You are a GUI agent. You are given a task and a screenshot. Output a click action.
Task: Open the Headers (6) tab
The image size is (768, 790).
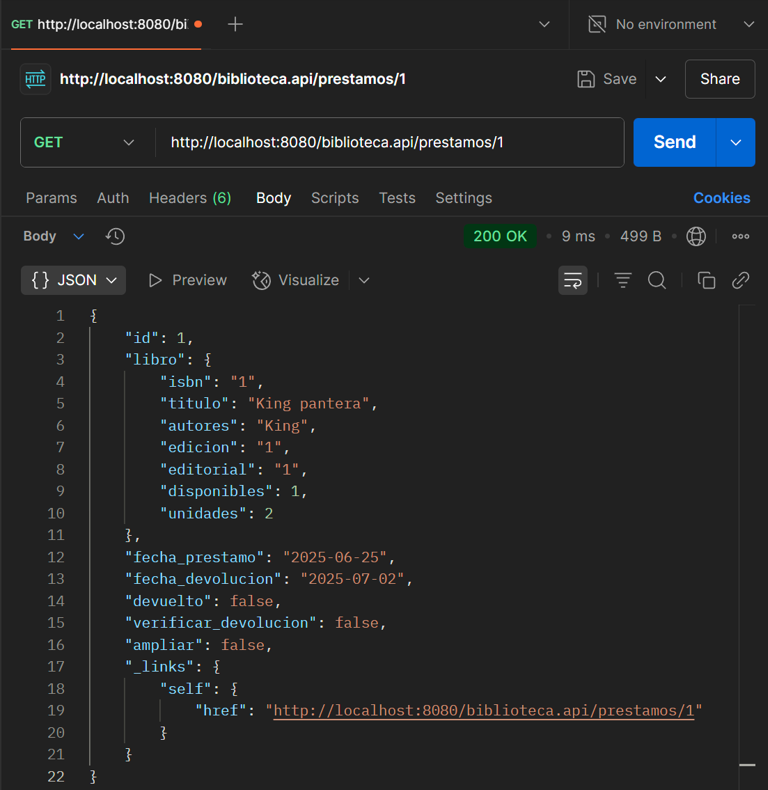(x=190, y=198)
